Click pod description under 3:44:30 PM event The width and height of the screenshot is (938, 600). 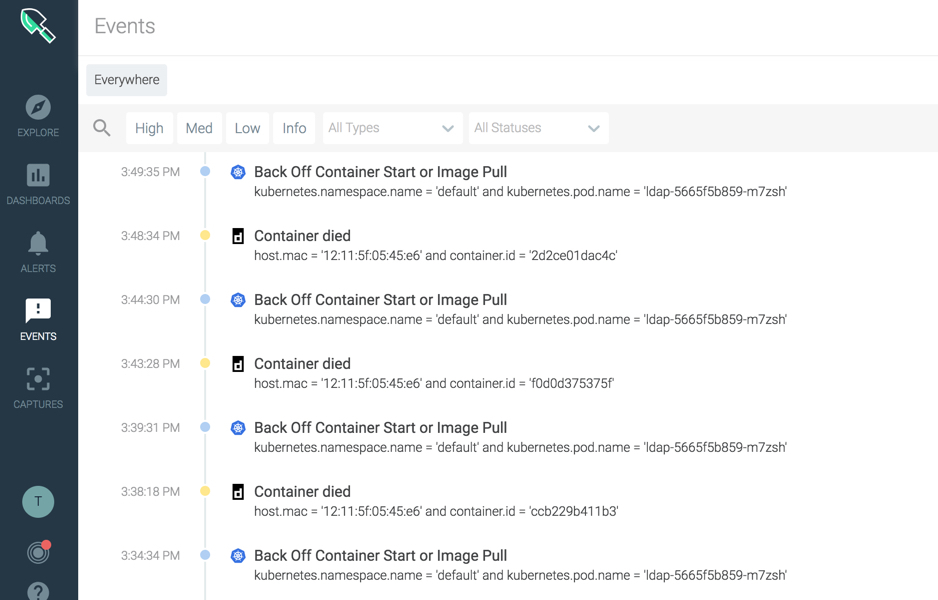pyautogui.click(x=520, y=319)
